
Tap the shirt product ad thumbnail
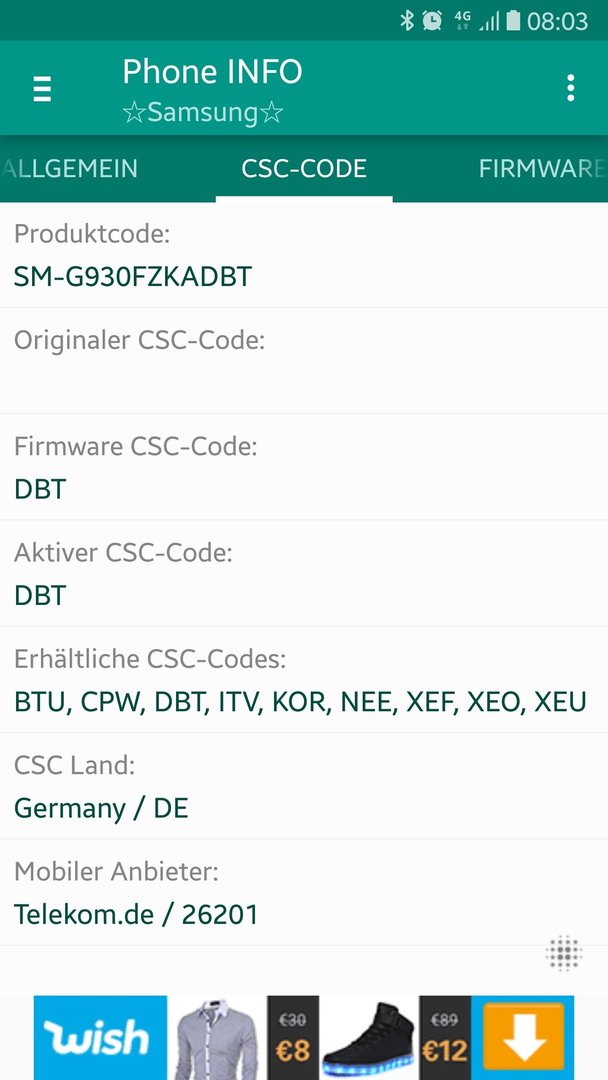[217, 1037]
